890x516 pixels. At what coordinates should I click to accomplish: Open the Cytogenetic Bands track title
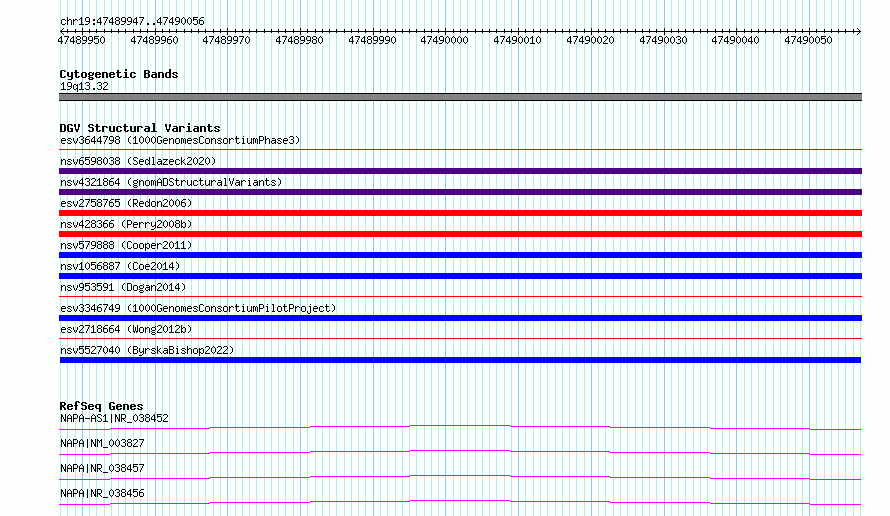[119, 74]
